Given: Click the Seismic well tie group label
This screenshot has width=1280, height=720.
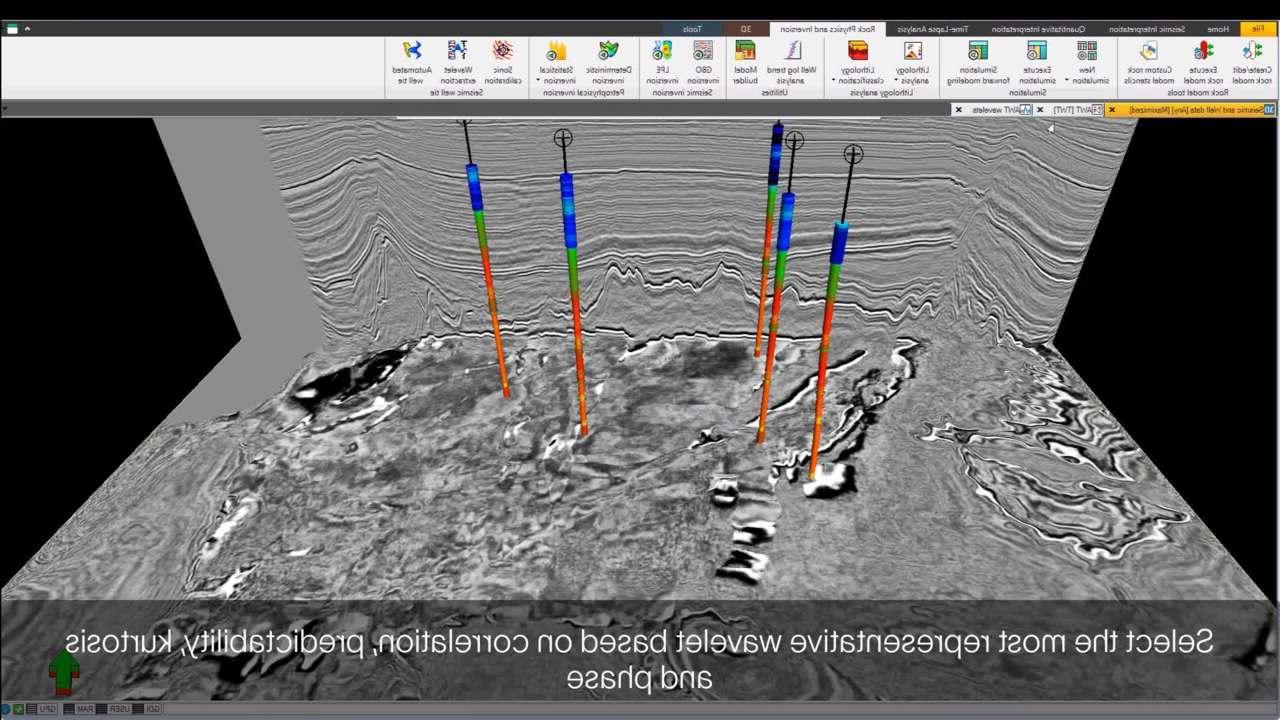Looking at the screenshot, I should tap(456, 93).
